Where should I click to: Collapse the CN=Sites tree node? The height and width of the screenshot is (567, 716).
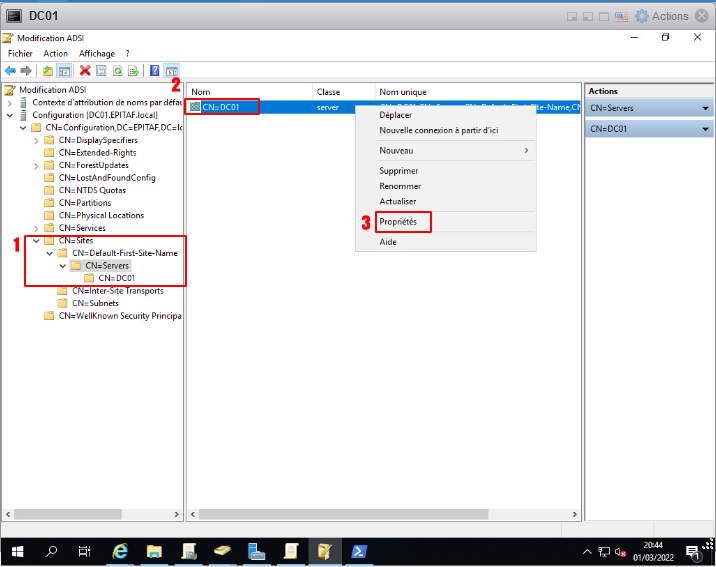pyautogui.click(x=37, y=240)
